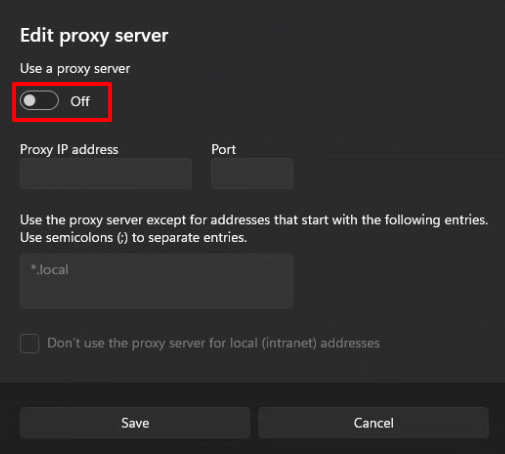Click the Port label text
Screen dimensions: 505x454
point(223,149)
